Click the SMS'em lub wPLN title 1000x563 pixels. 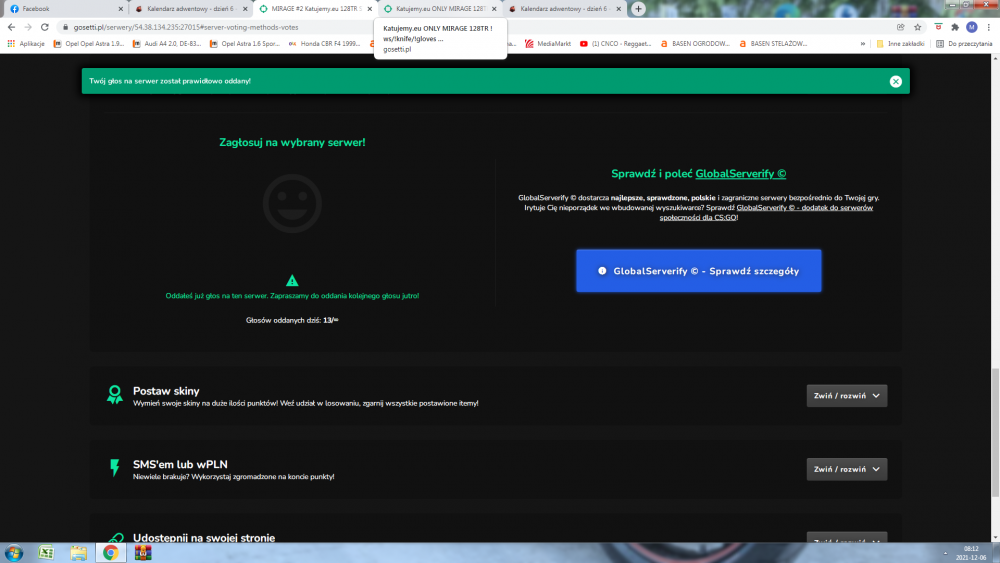[180, 464]
